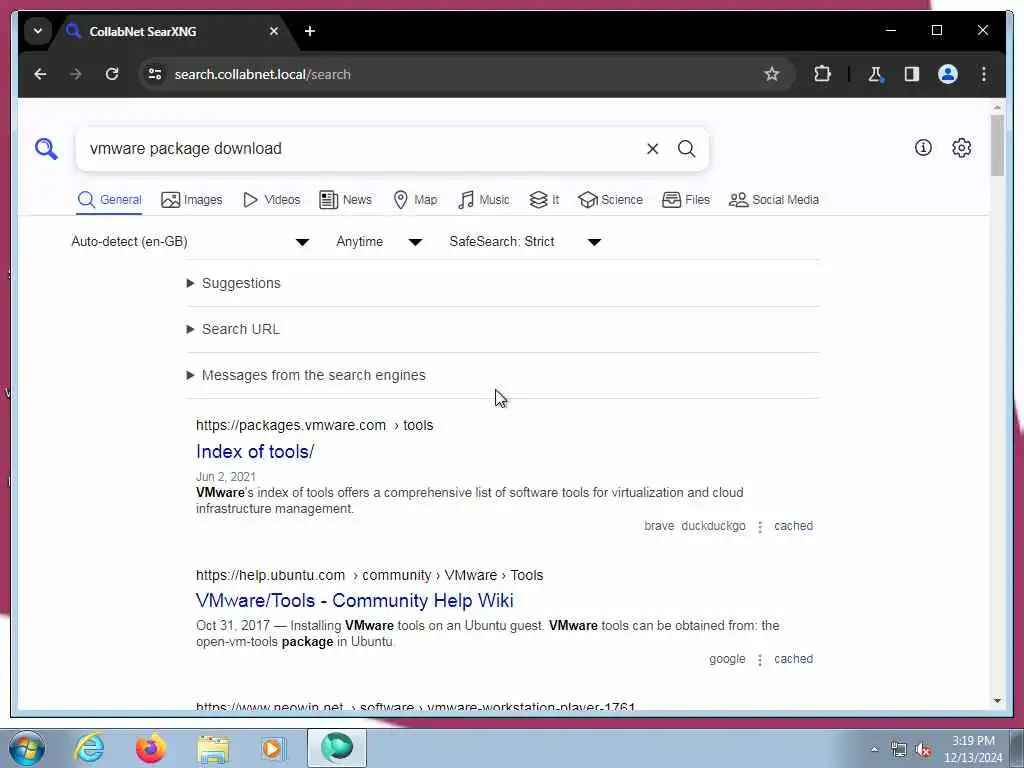The width and height of the screenshot is (1024, 768).
Task: Click the taskbar clock showing 3:19 PM
Action: 973,750
